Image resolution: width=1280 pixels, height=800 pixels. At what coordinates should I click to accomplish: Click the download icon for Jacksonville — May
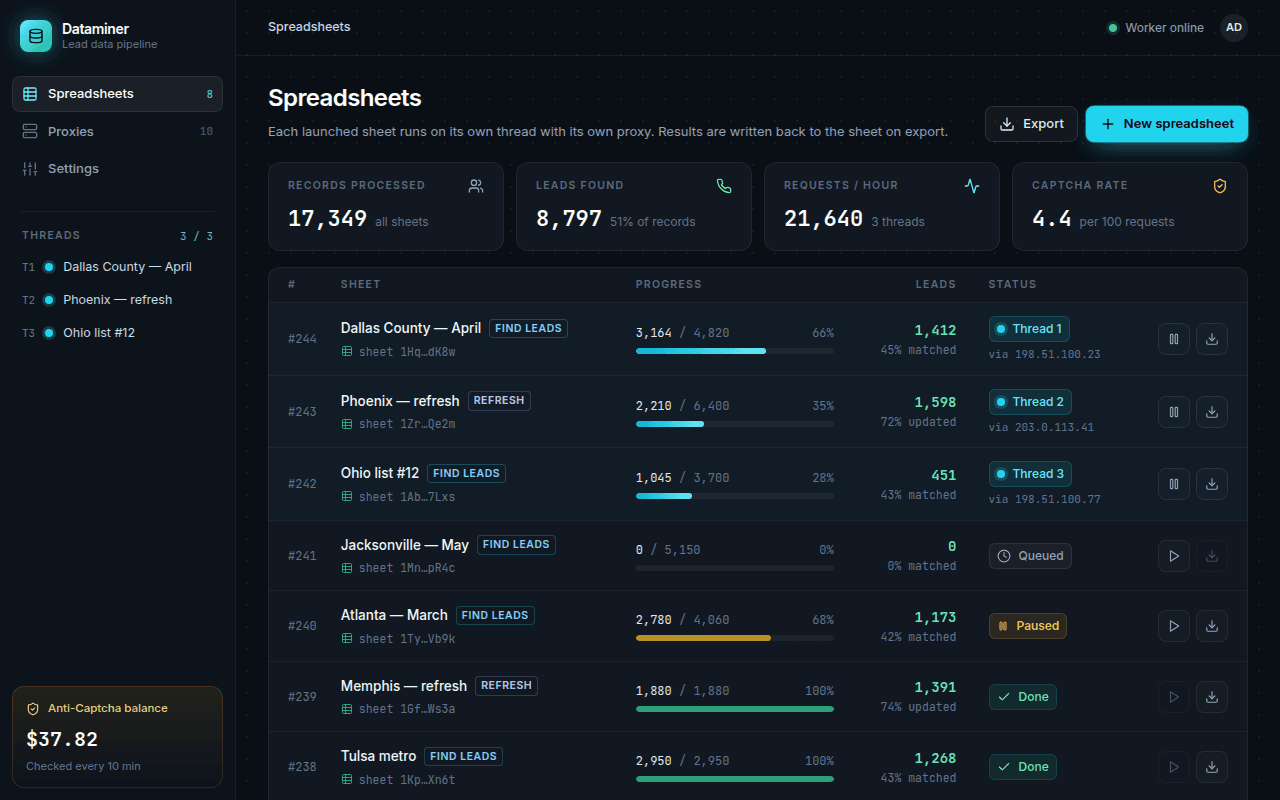pyautogui.click(x=1212, y=556)
